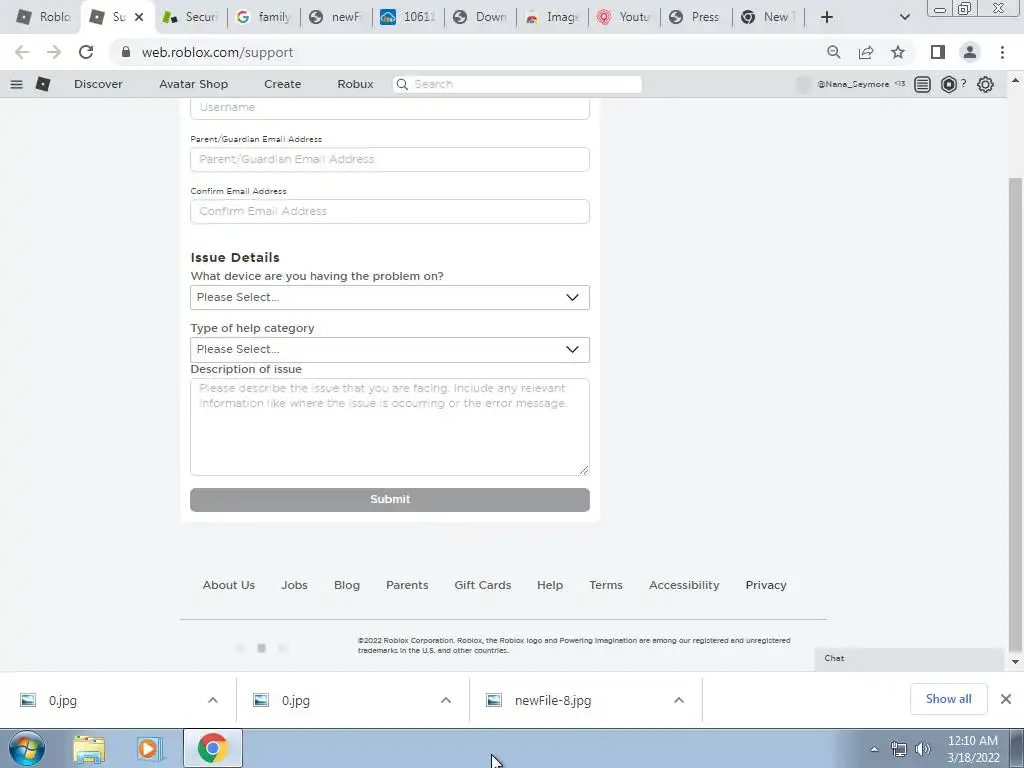Screen dimensions: 1024x768
Task: Open the Robux balance hexagon icon
Action: (948, 84)
